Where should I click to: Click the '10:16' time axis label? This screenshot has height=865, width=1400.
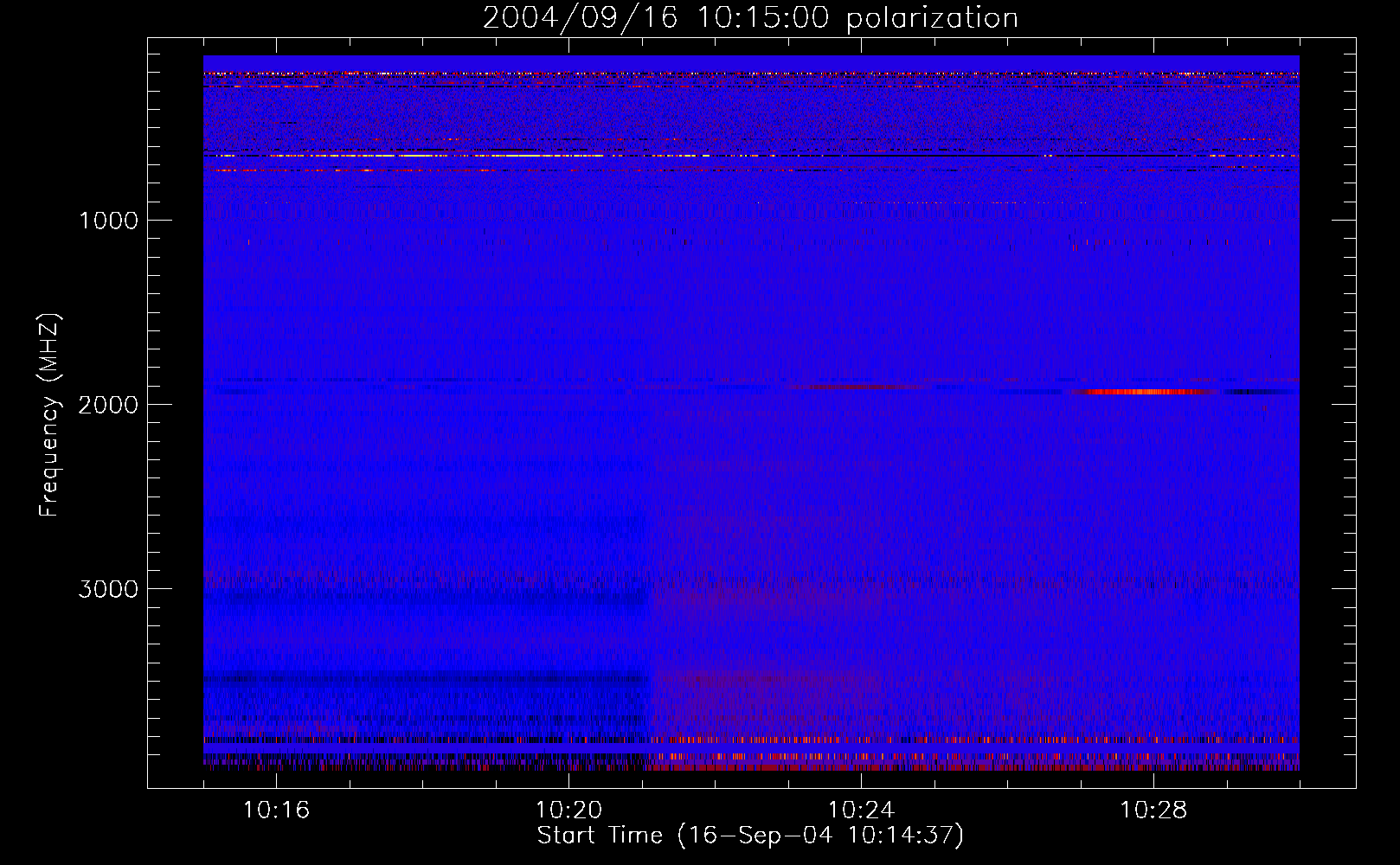[276, 811]
